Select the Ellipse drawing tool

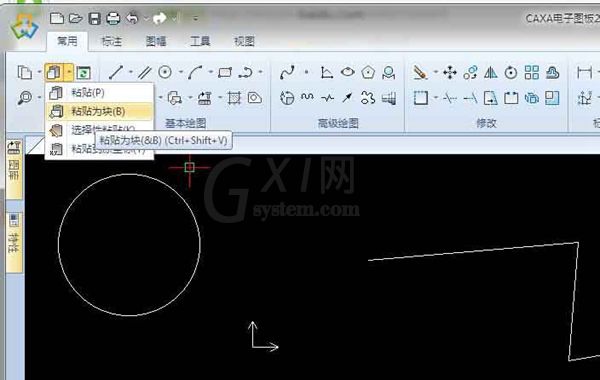347,72
